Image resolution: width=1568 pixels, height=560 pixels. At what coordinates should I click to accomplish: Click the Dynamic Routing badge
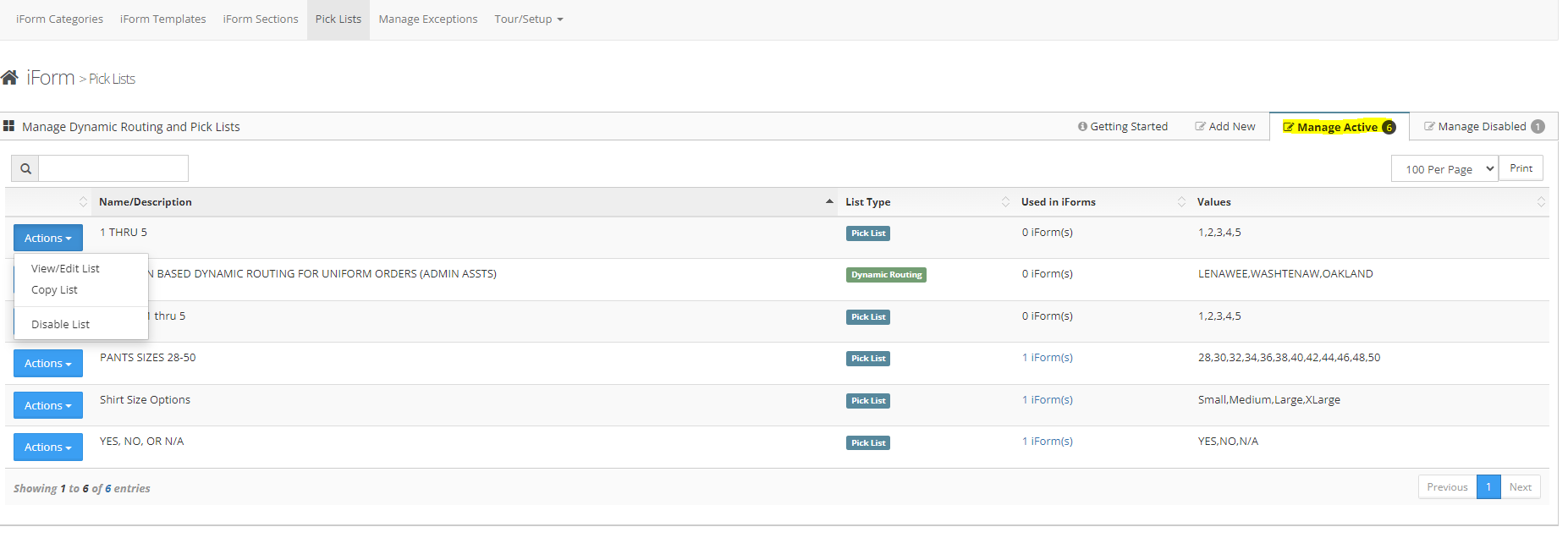pyautogui.click(x=885, y=275)
